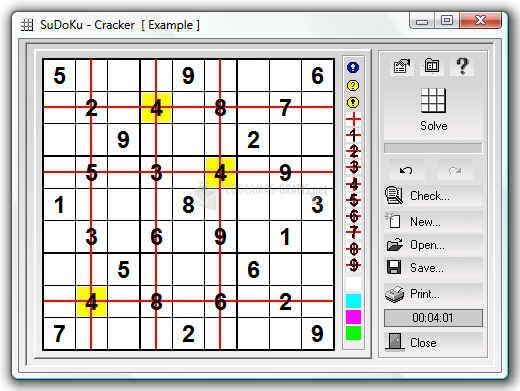Select the 3 in the row with 1 and 8

(318, 204)
